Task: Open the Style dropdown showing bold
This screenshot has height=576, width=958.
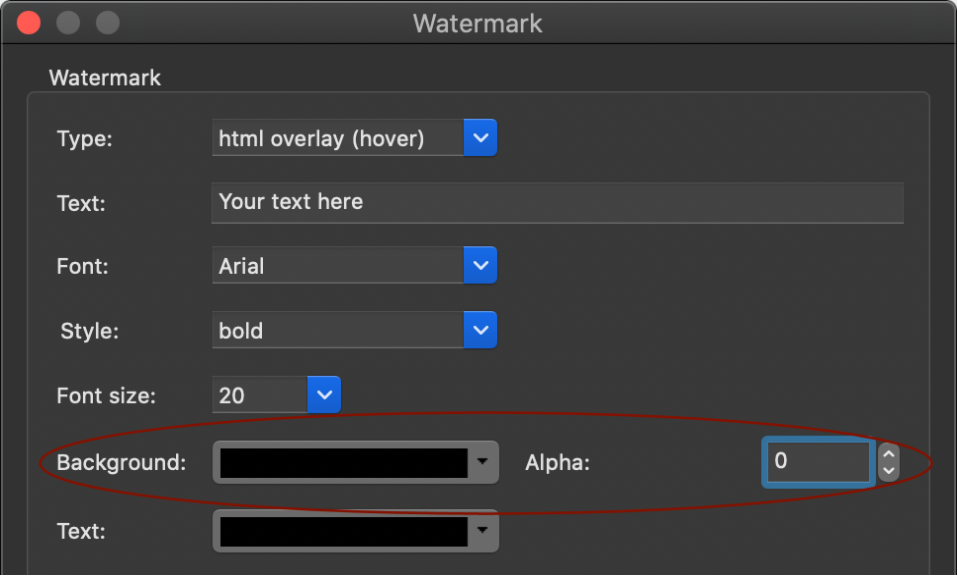Action: [x=480, y=330]
